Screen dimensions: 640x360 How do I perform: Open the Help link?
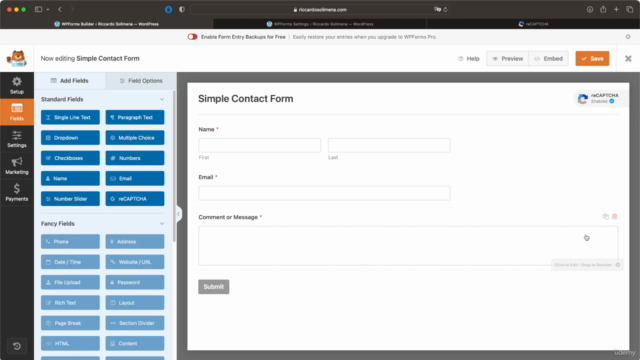pyautogui.click(x=469, y=59)
